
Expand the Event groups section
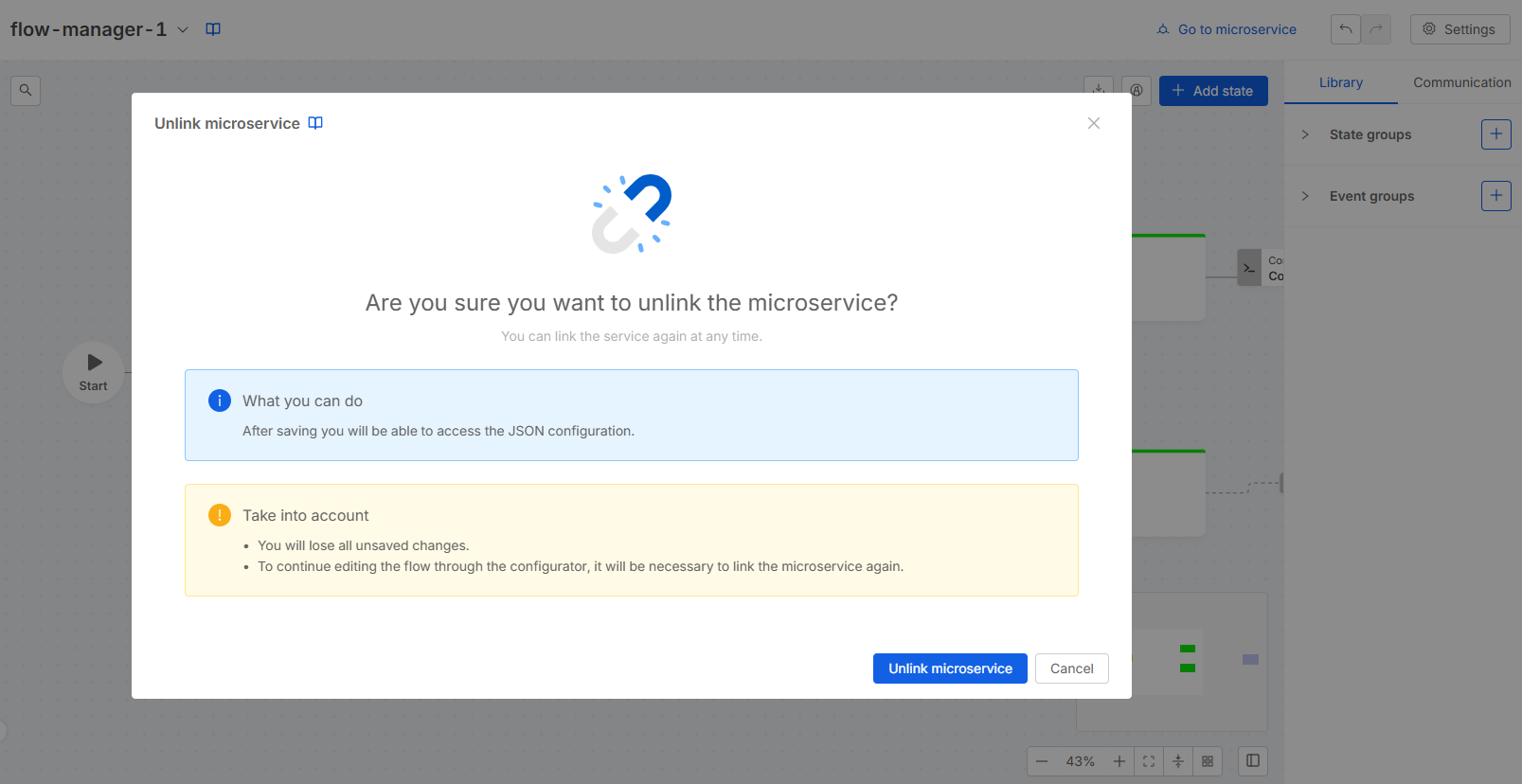[1305, 196]
